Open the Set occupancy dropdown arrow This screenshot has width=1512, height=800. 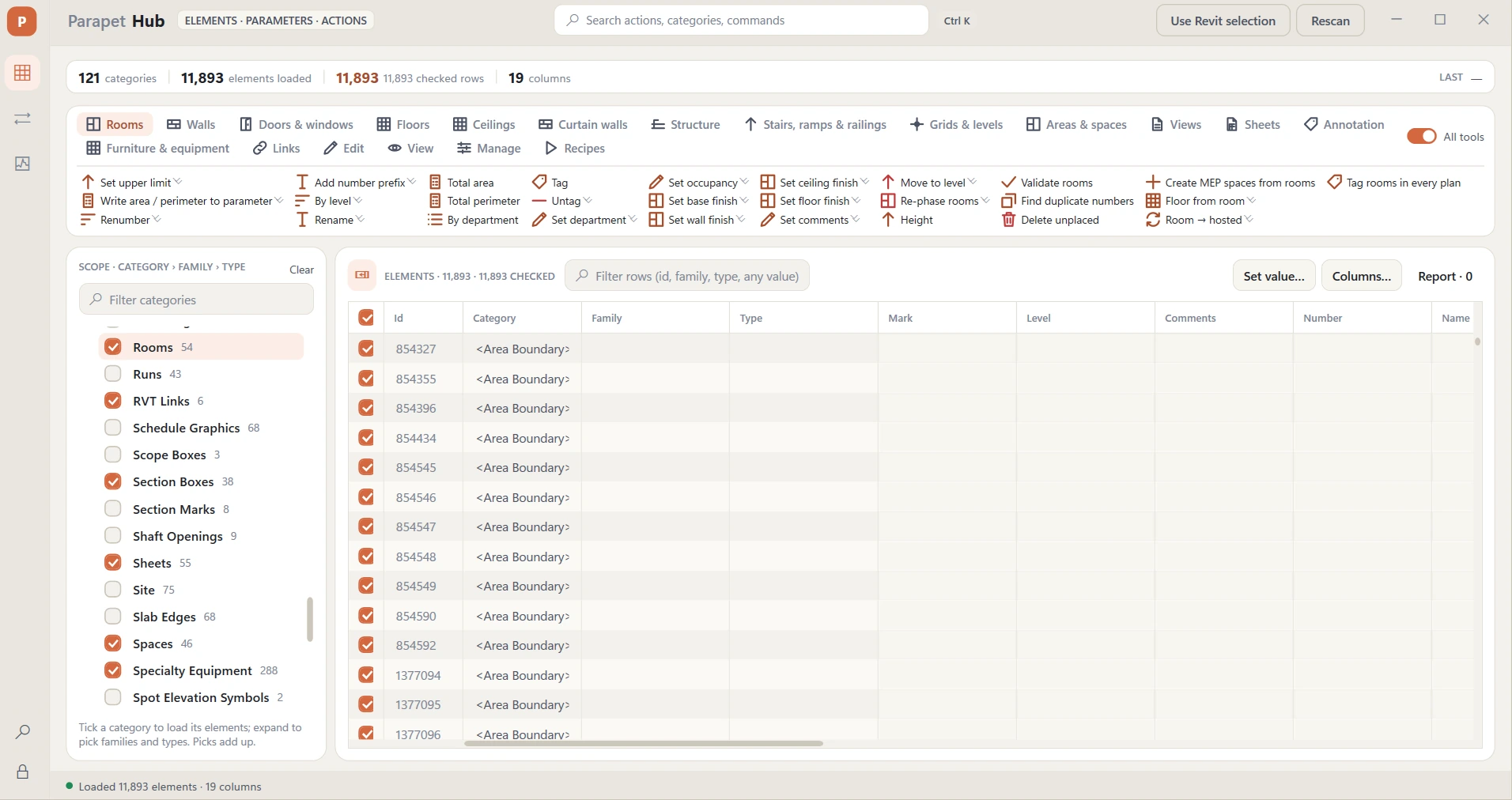click(744, 182)
